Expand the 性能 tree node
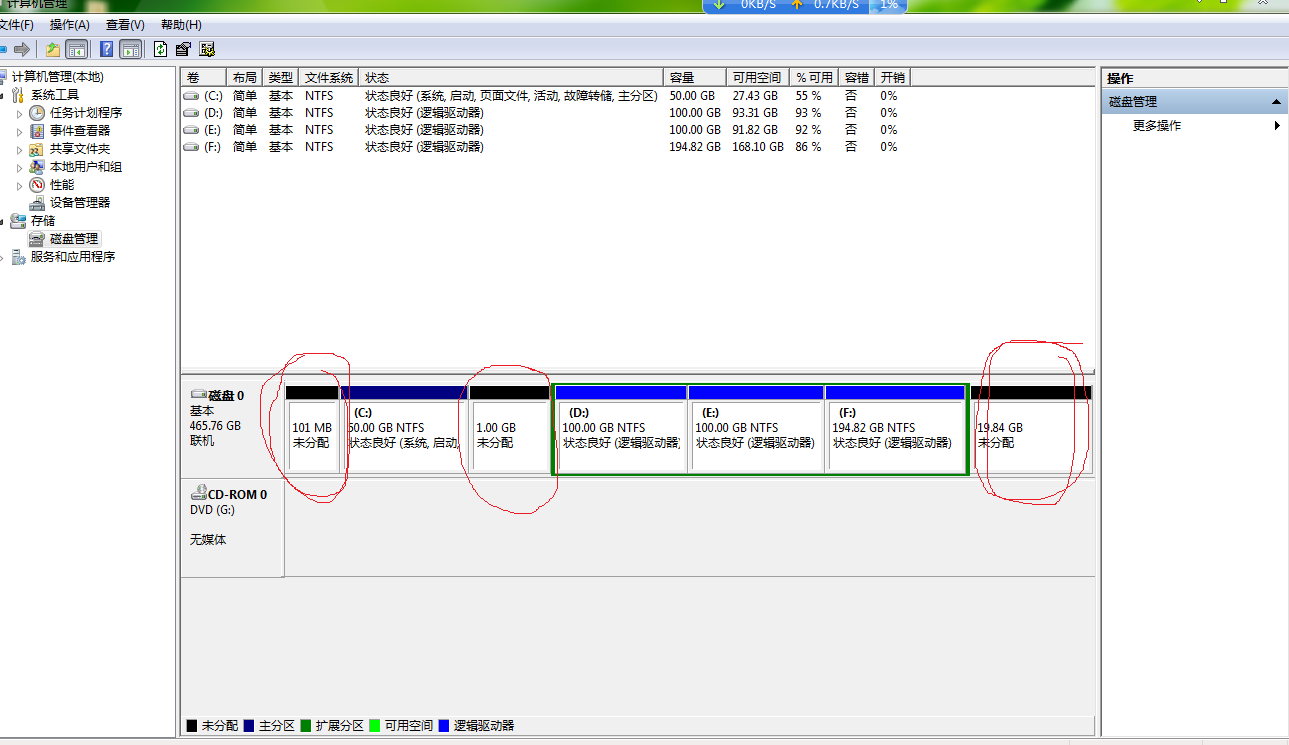1289x745 pixels. click(19, 185)
